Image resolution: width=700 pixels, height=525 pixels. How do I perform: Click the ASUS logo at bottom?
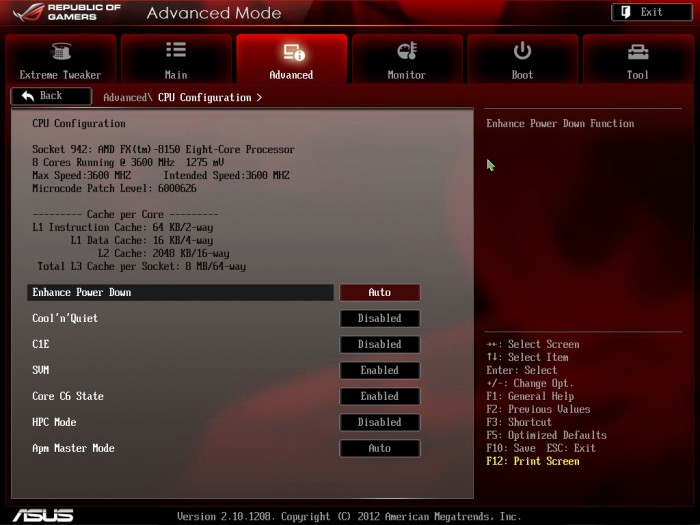[x=43, y=515]
